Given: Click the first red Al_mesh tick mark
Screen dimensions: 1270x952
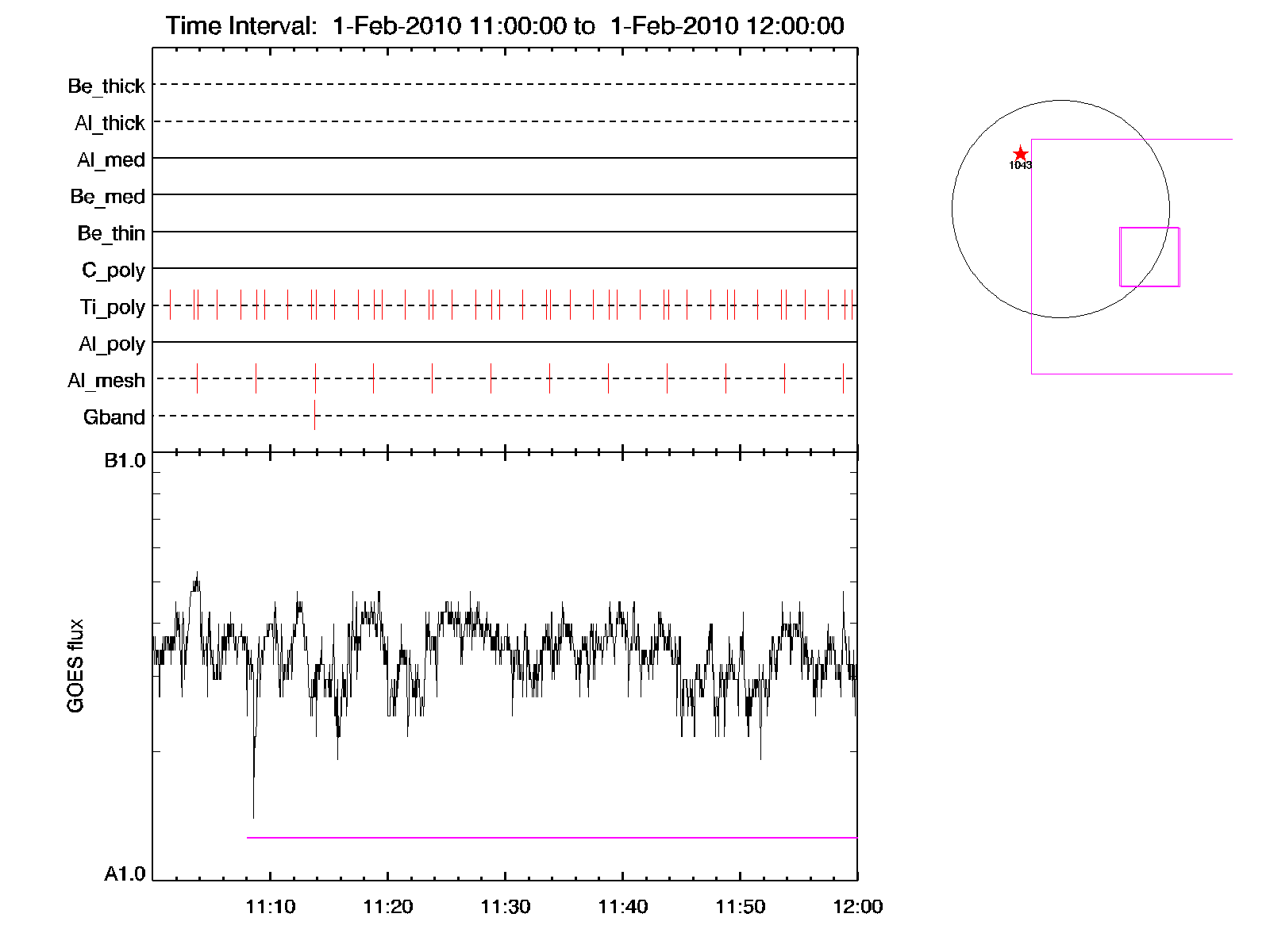Looking at the screenshot, I should click(197, 378).
